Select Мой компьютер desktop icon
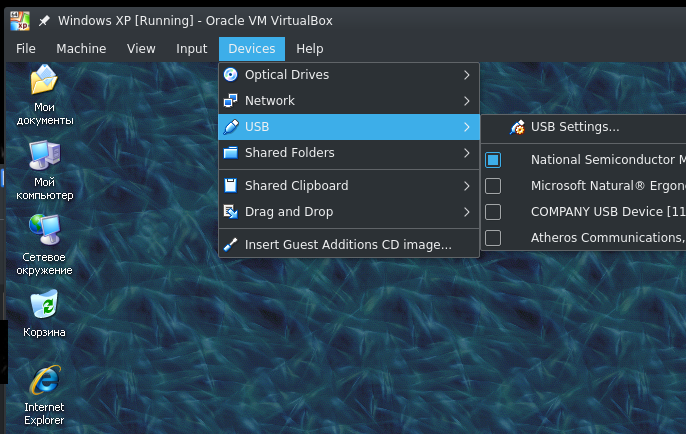The image size is (686, 434). [44, 170]
